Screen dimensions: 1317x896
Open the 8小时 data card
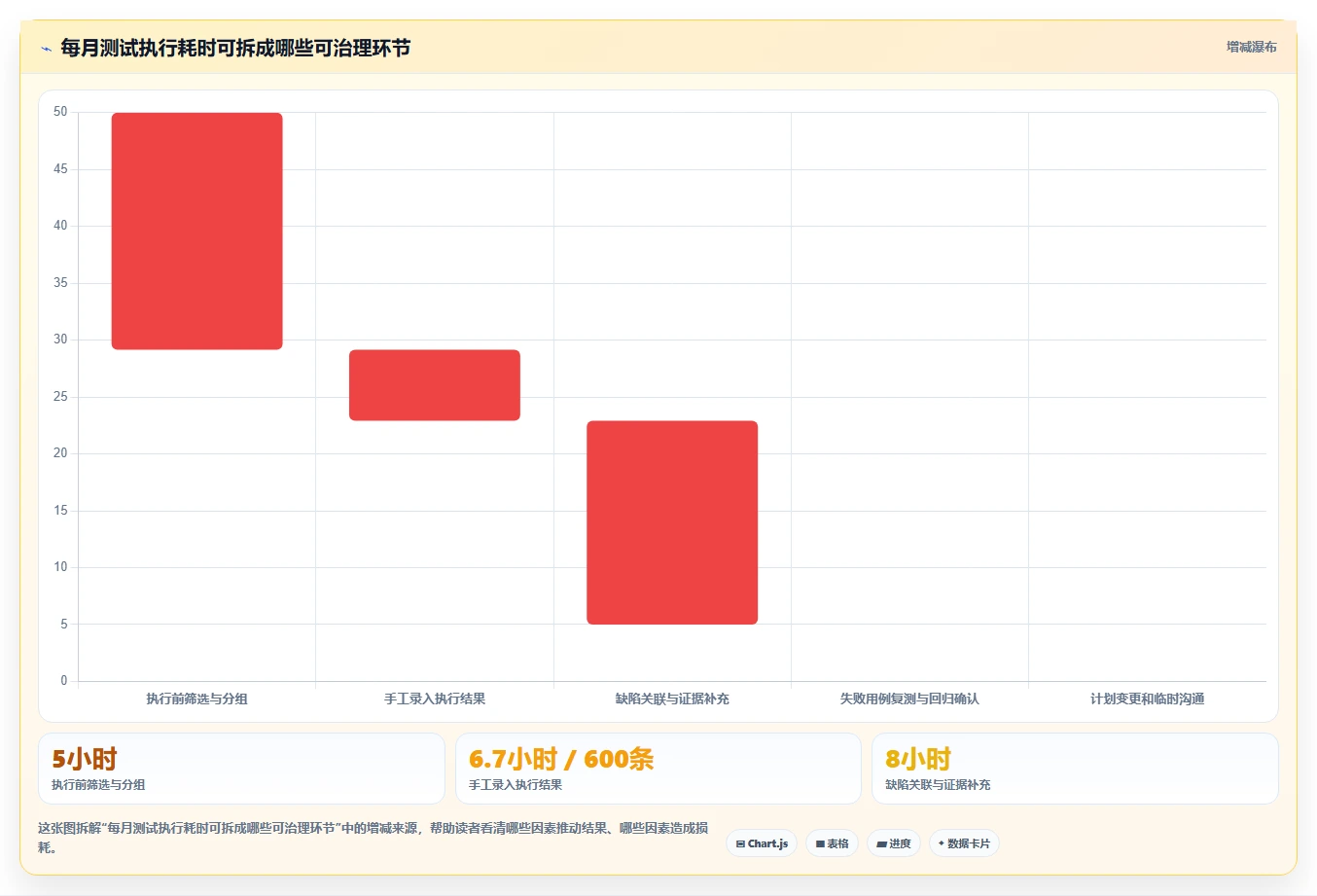[1075, 769]
